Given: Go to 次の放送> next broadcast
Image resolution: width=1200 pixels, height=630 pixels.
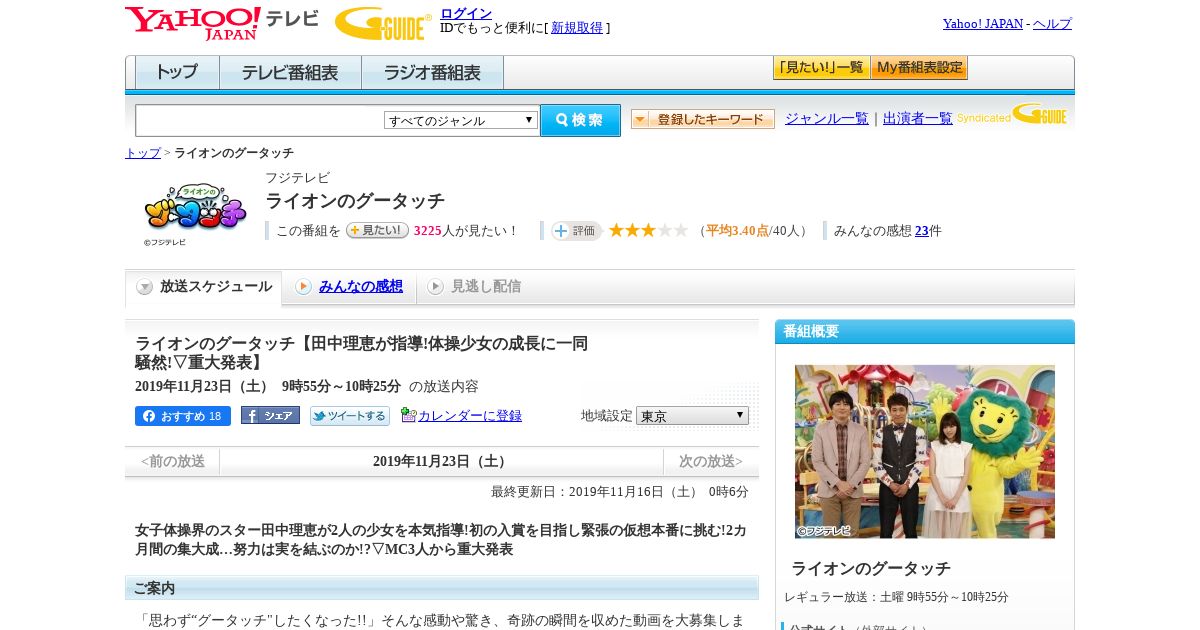Looking at the screenshot, I should [x=711, y=461].
